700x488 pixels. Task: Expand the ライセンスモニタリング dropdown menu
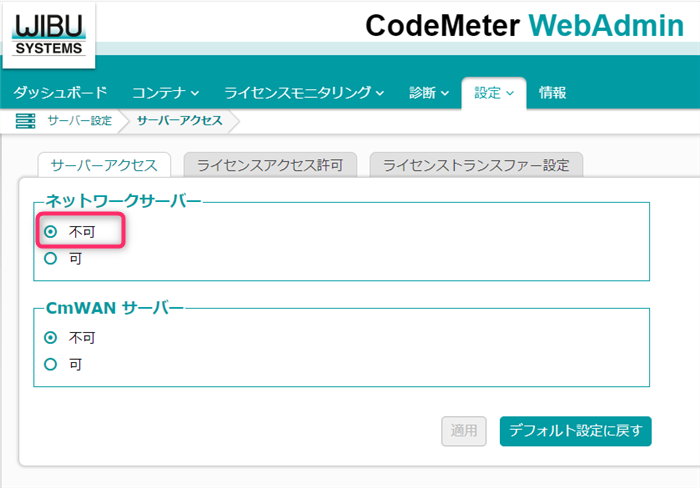pos(304,93)
